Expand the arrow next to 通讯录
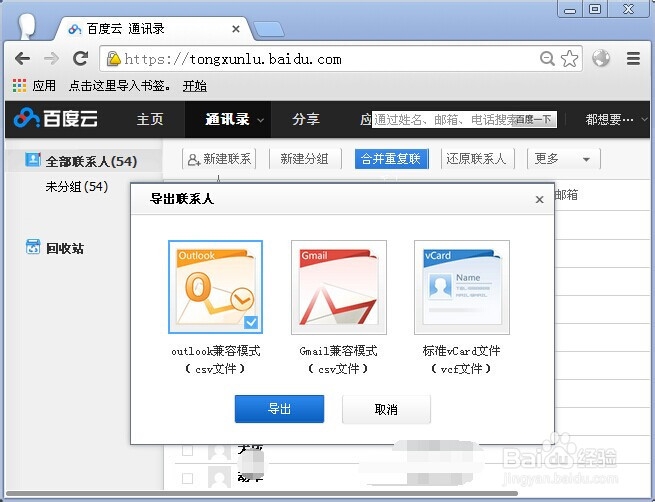 260,120
